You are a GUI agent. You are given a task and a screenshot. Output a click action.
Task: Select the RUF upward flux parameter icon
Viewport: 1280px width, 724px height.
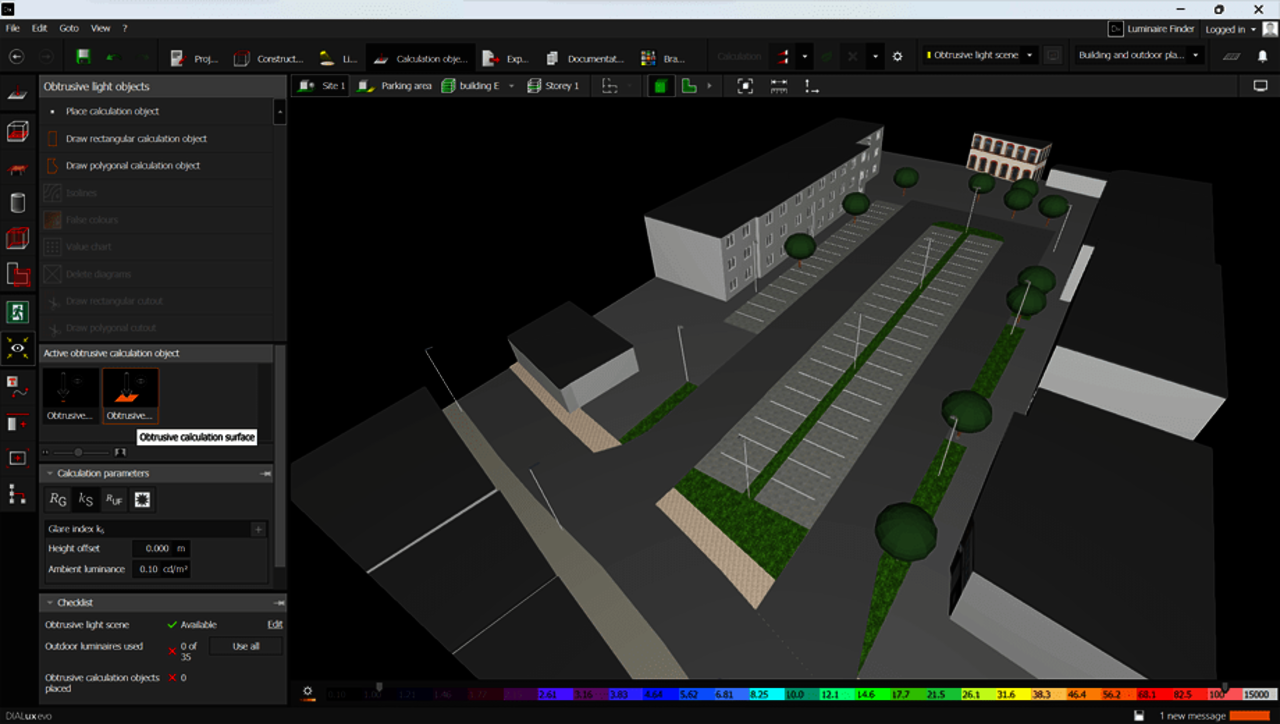coord(114,499)
